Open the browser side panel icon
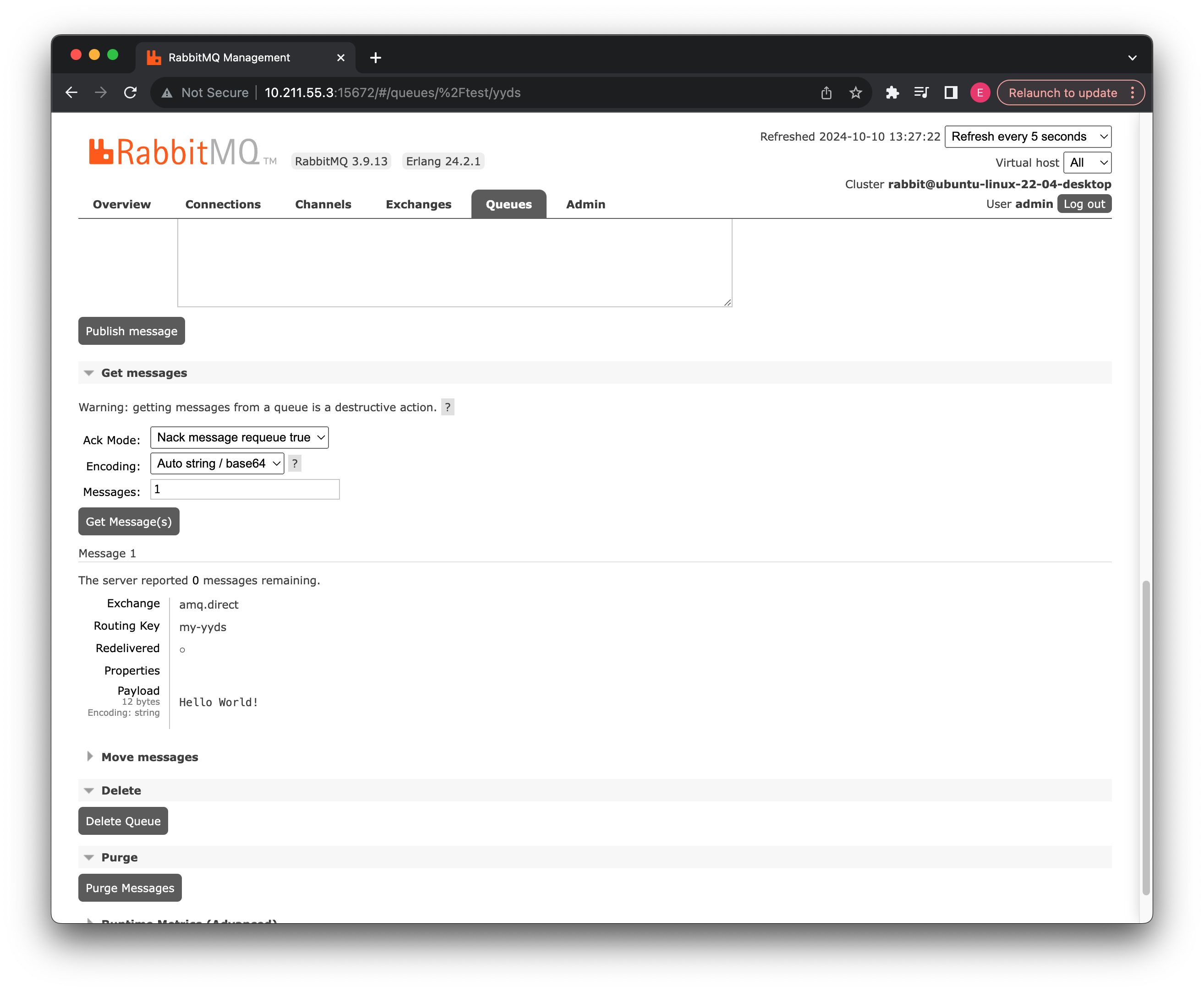Screen dimensions: 1204x991 pos(950,93)
